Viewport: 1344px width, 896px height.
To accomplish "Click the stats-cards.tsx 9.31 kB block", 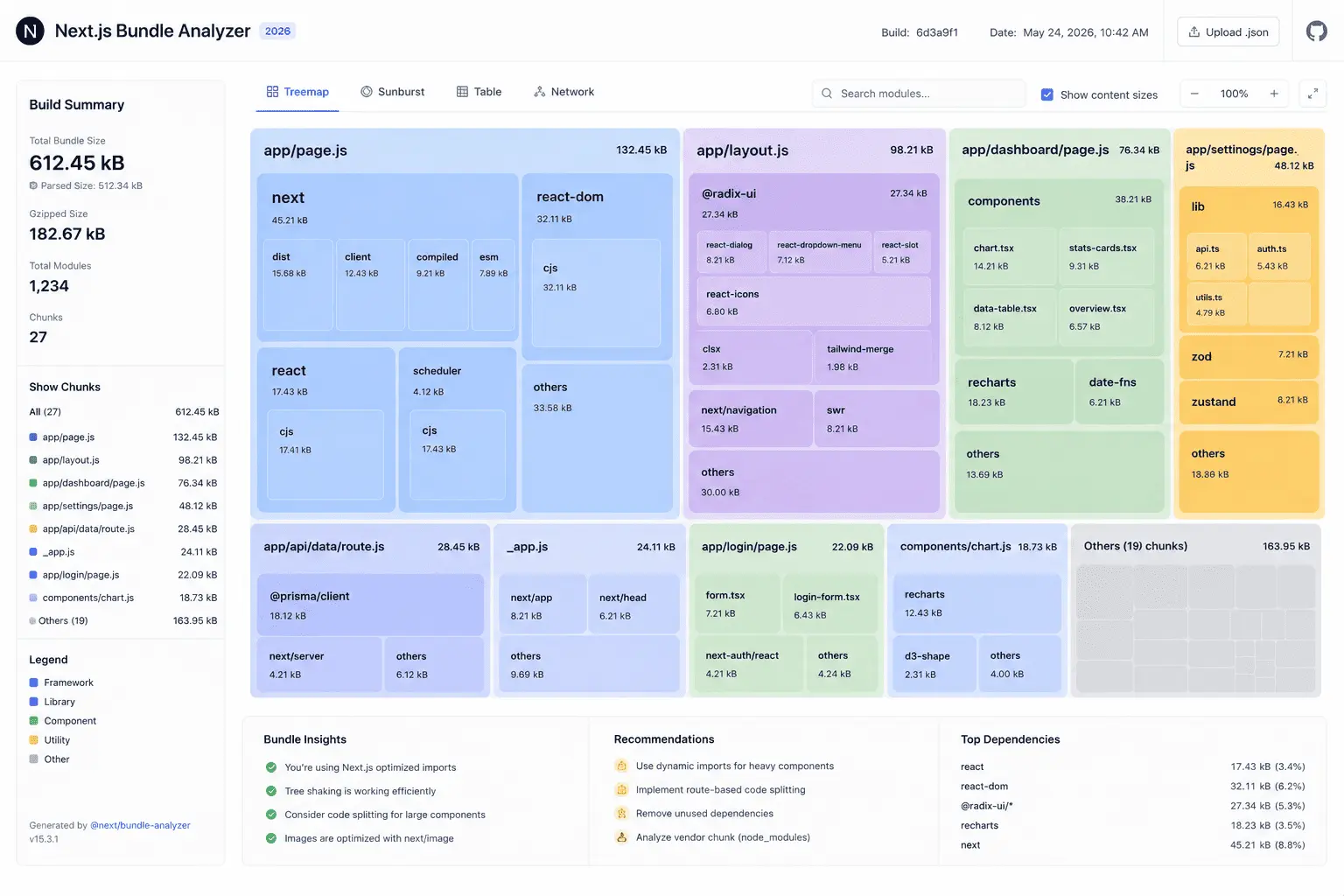I will click(x=1106, y=257).
